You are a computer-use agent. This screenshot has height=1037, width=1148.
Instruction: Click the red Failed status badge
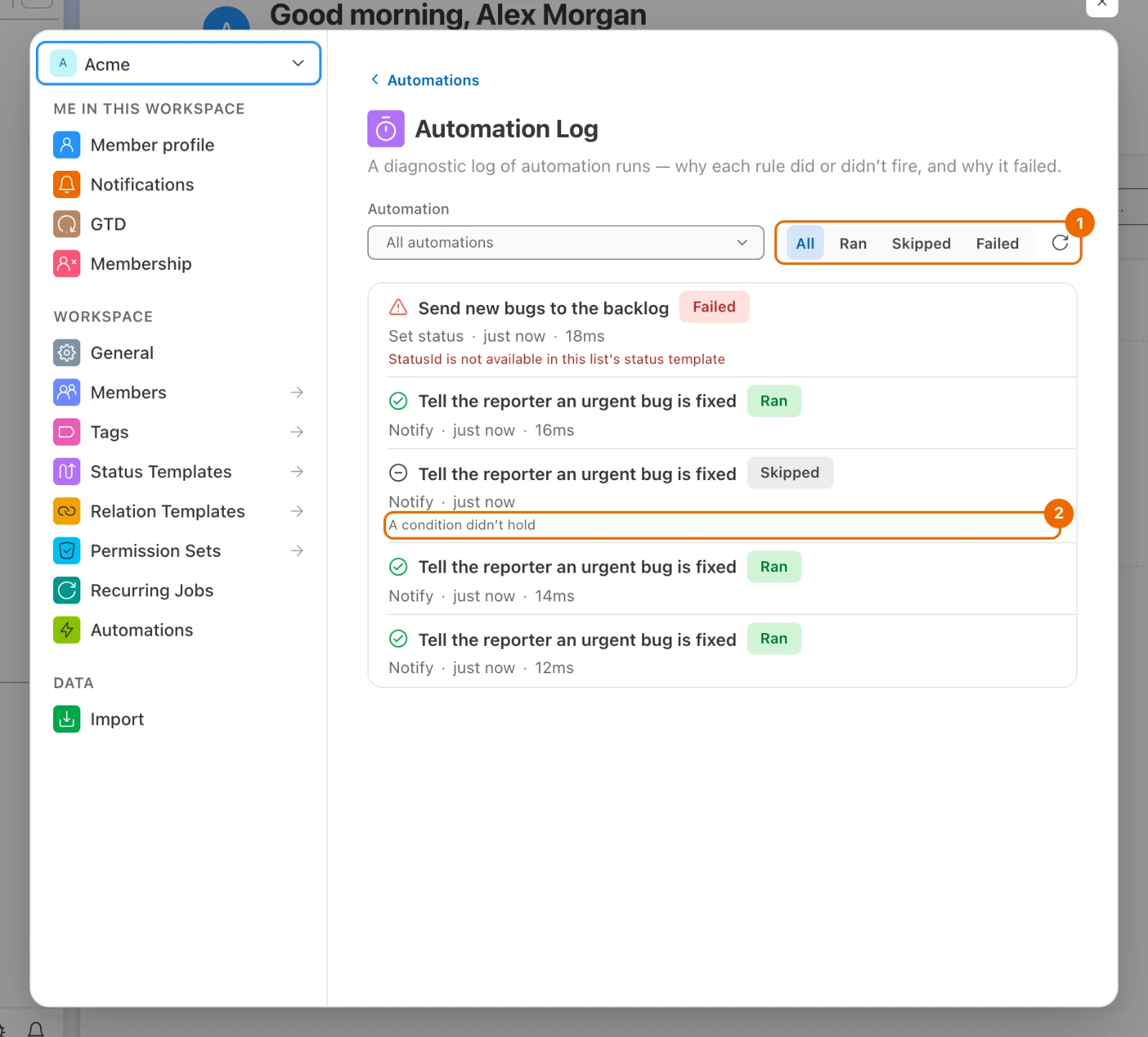click(x=714, y=307)
